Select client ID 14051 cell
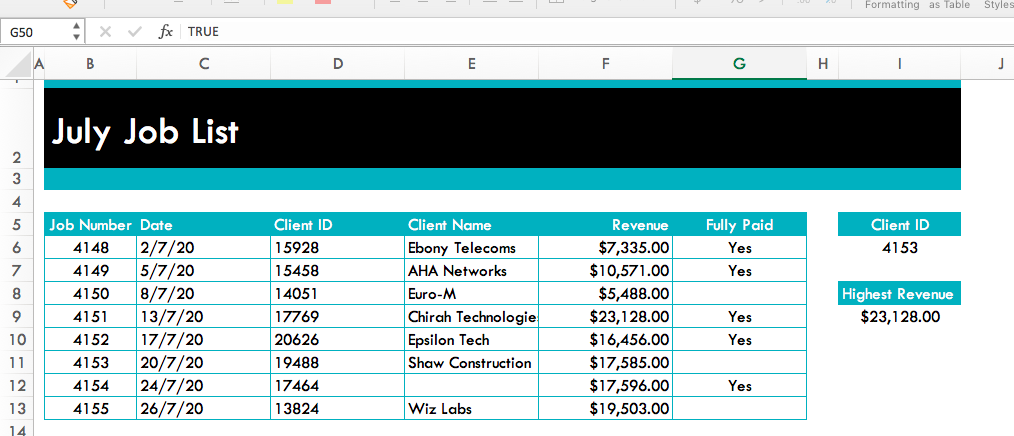Screen dimensions: 1014x436 [338, 294]
